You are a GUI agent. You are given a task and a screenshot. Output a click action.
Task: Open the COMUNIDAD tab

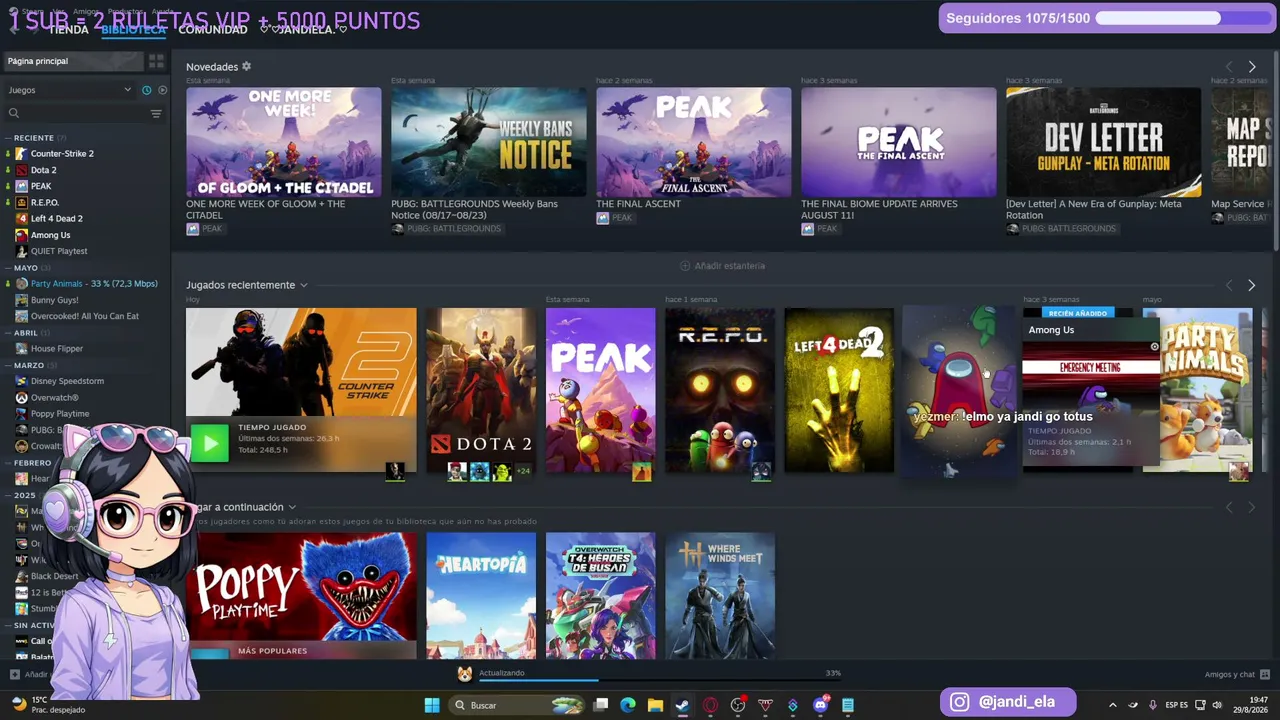pos(213,30)
